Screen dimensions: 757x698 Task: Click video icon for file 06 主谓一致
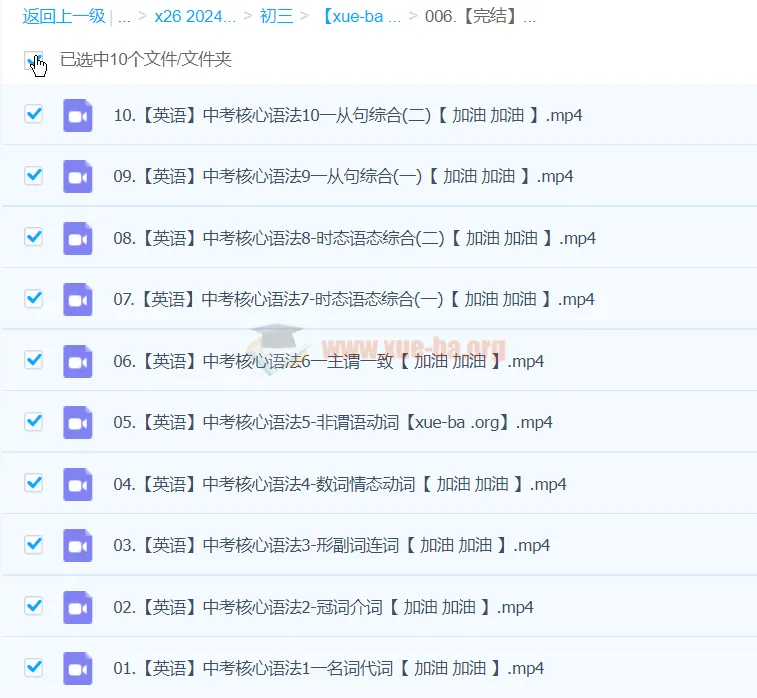pos(78,361)
